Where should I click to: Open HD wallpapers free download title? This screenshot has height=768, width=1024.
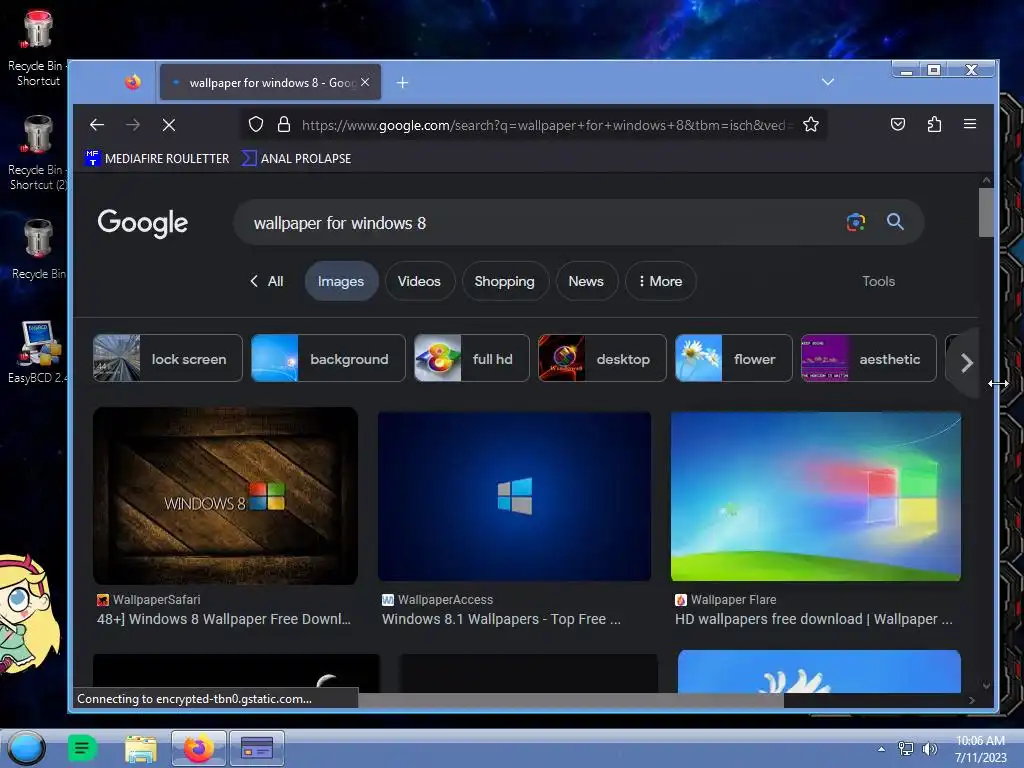pyautogui.click(x=814, y=619)
